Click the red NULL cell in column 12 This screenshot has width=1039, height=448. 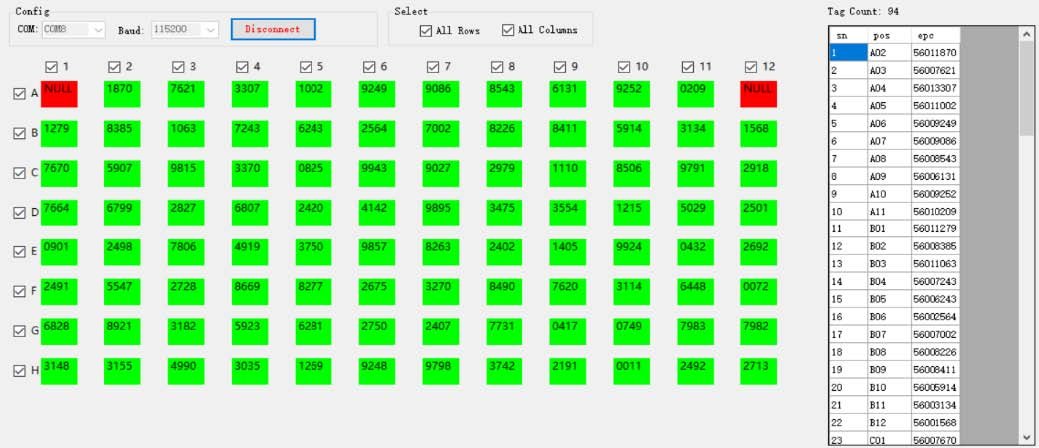tap(759, 94)
